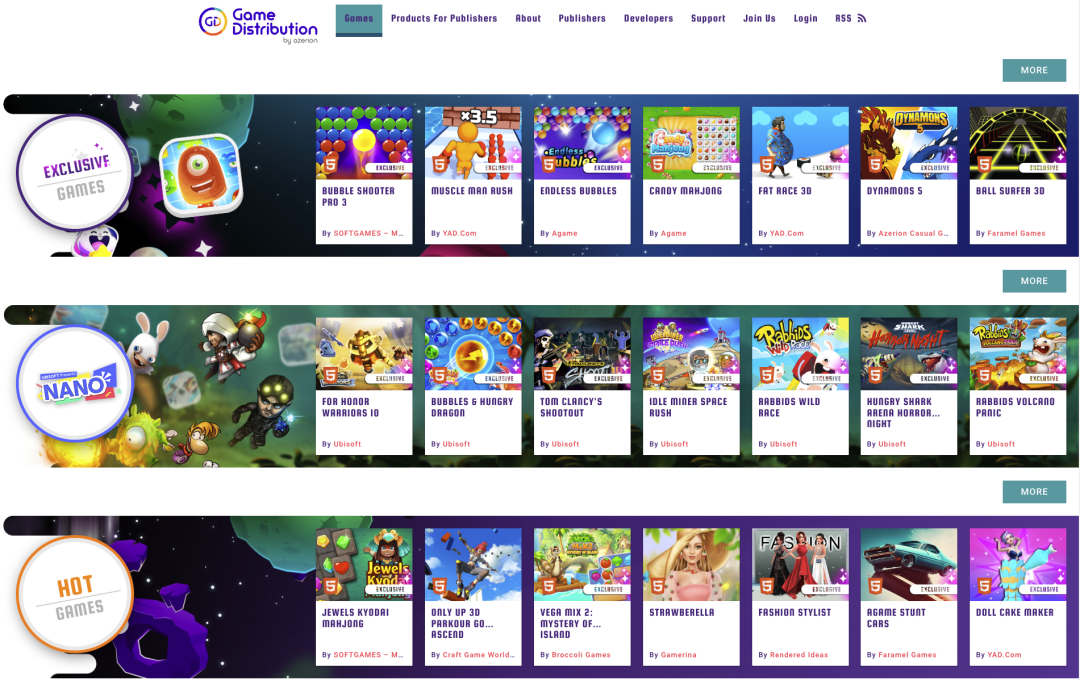Click MORE button above Exclusive Games
The height and width of the screenshot is (680, 1080).
click(1034, 70)
